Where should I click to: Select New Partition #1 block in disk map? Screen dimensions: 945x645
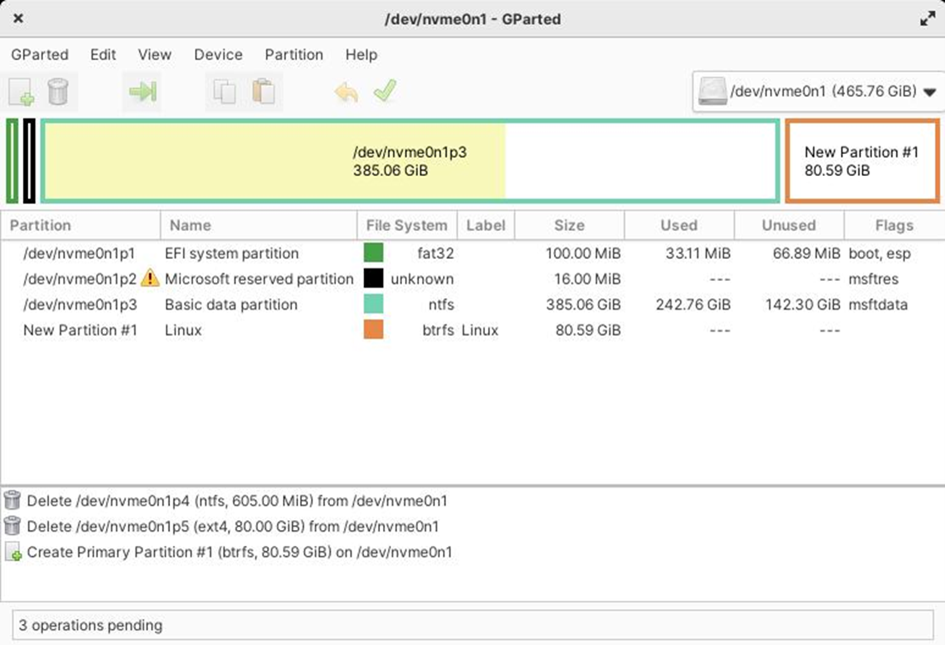[x=861, y=161]
